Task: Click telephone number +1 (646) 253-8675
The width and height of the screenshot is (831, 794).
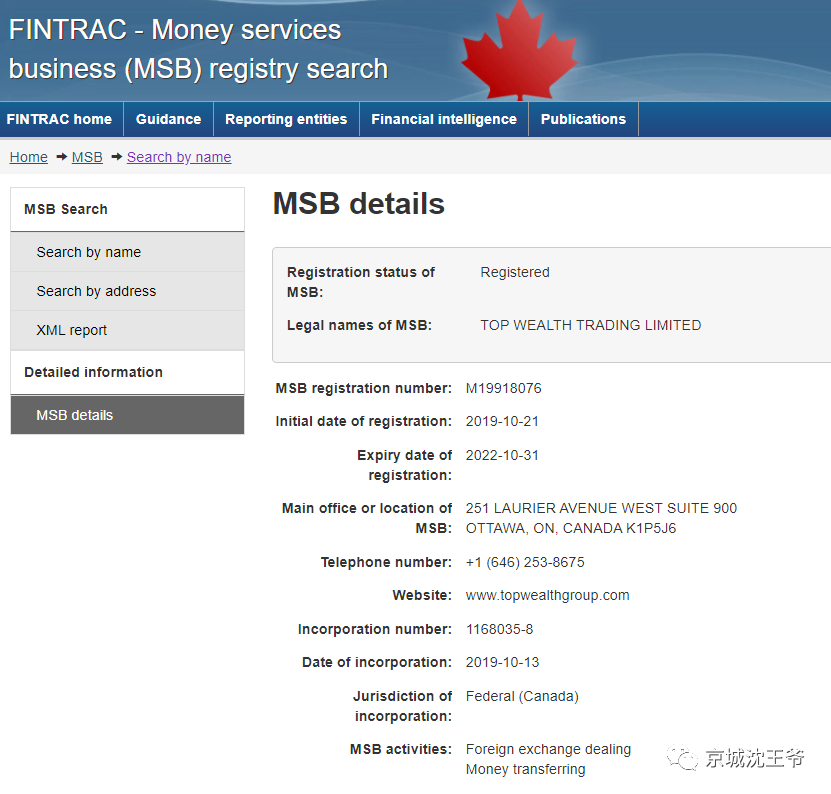Action: [x=525, y=563]
